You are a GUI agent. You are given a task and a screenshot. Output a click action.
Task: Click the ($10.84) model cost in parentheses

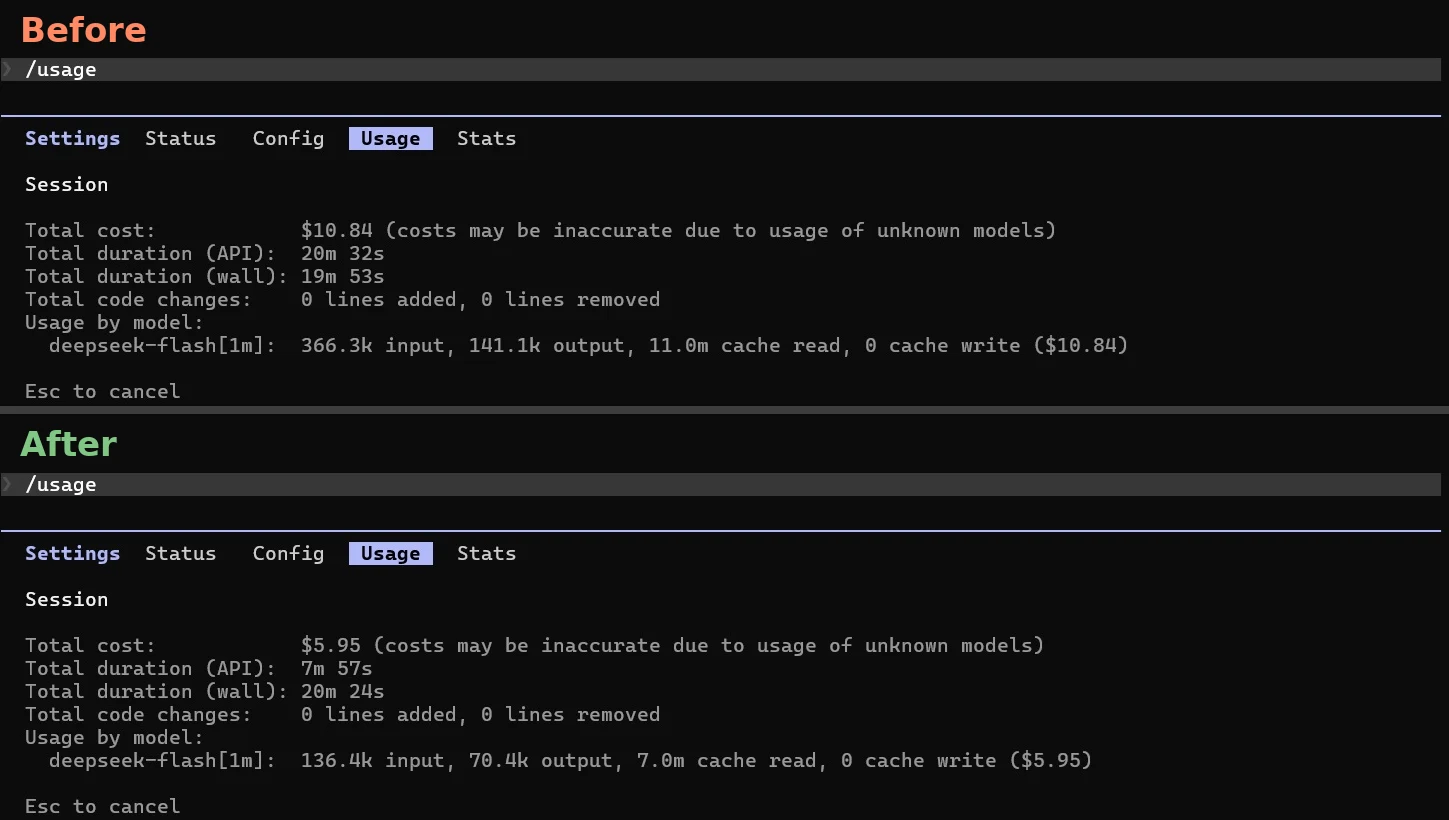coord(1080,346)
